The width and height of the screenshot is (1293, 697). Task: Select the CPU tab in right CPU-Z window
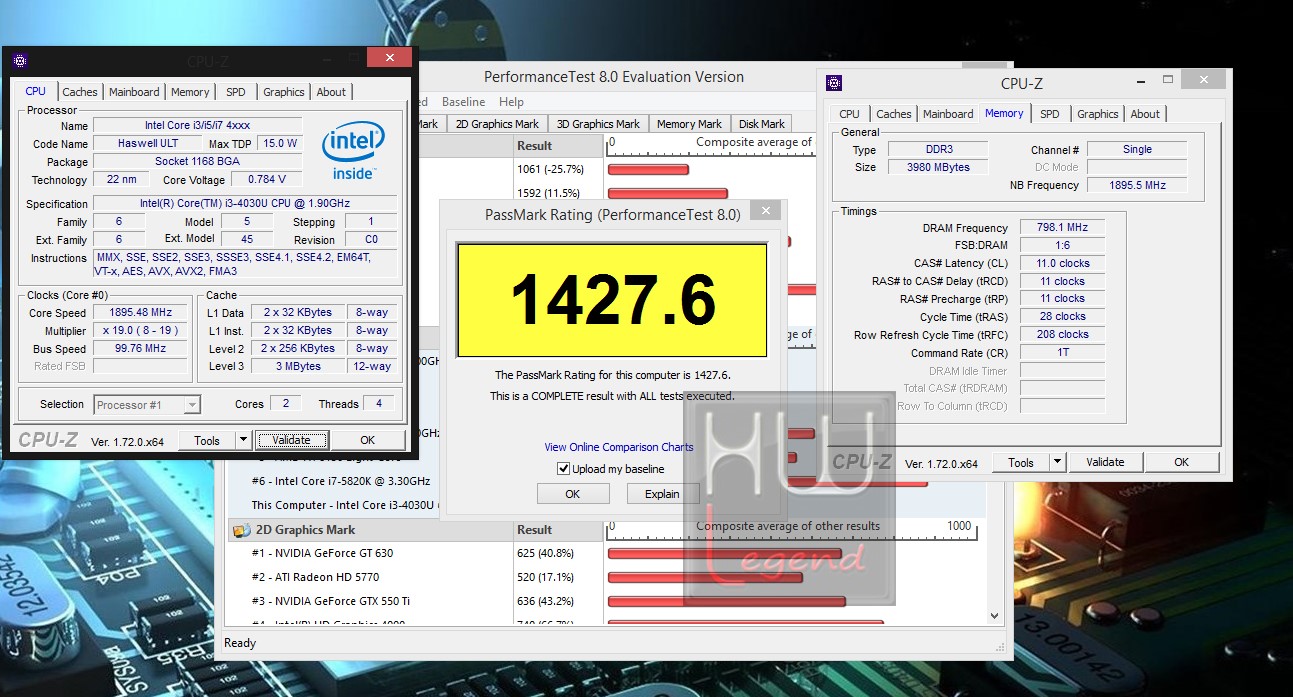849,114
